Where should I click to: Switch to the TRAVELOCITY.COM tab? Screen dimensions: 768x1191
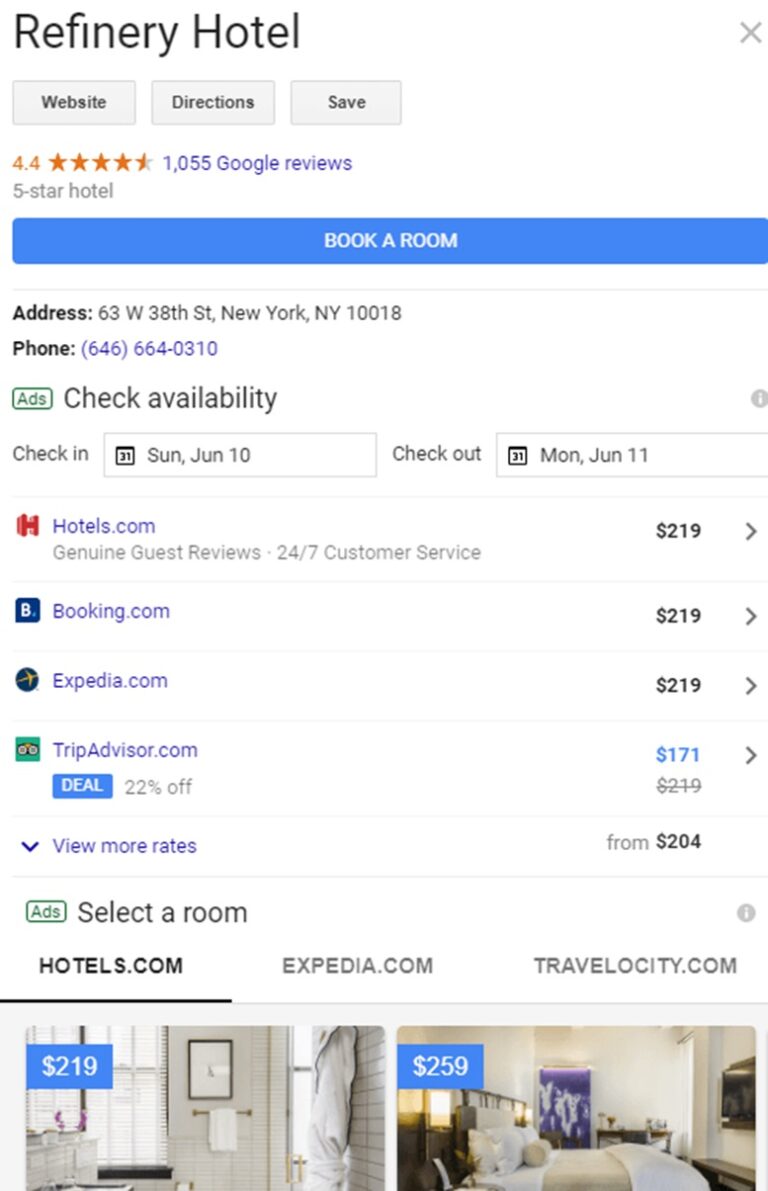pyautogui.click(x=634, y=966)
